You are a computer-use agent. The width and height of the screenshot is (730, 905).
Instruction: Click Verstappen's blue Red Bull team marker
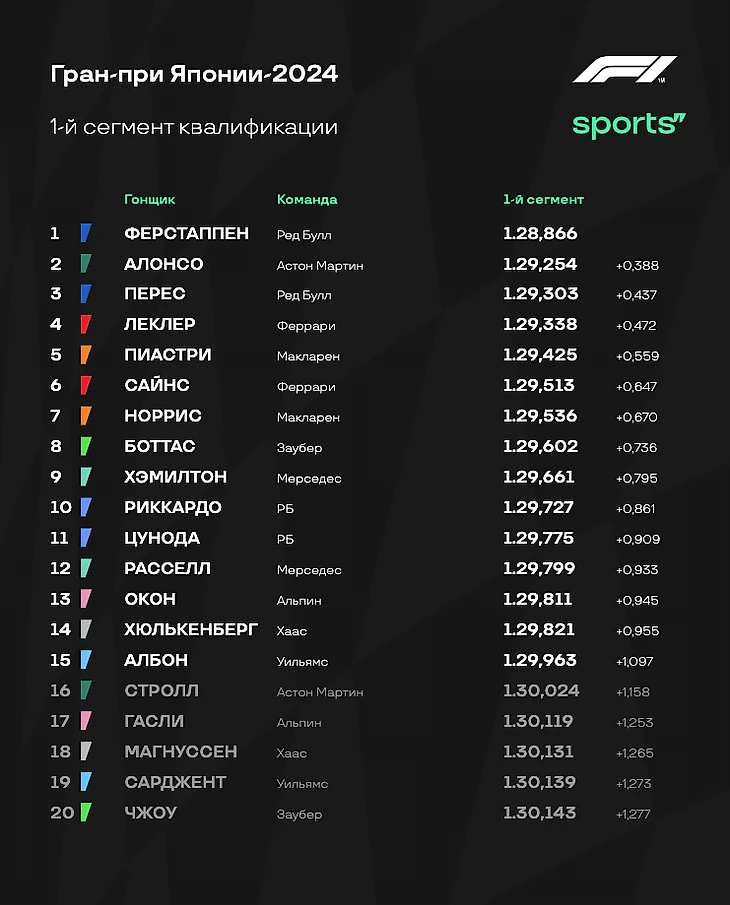tap(86, 233)
